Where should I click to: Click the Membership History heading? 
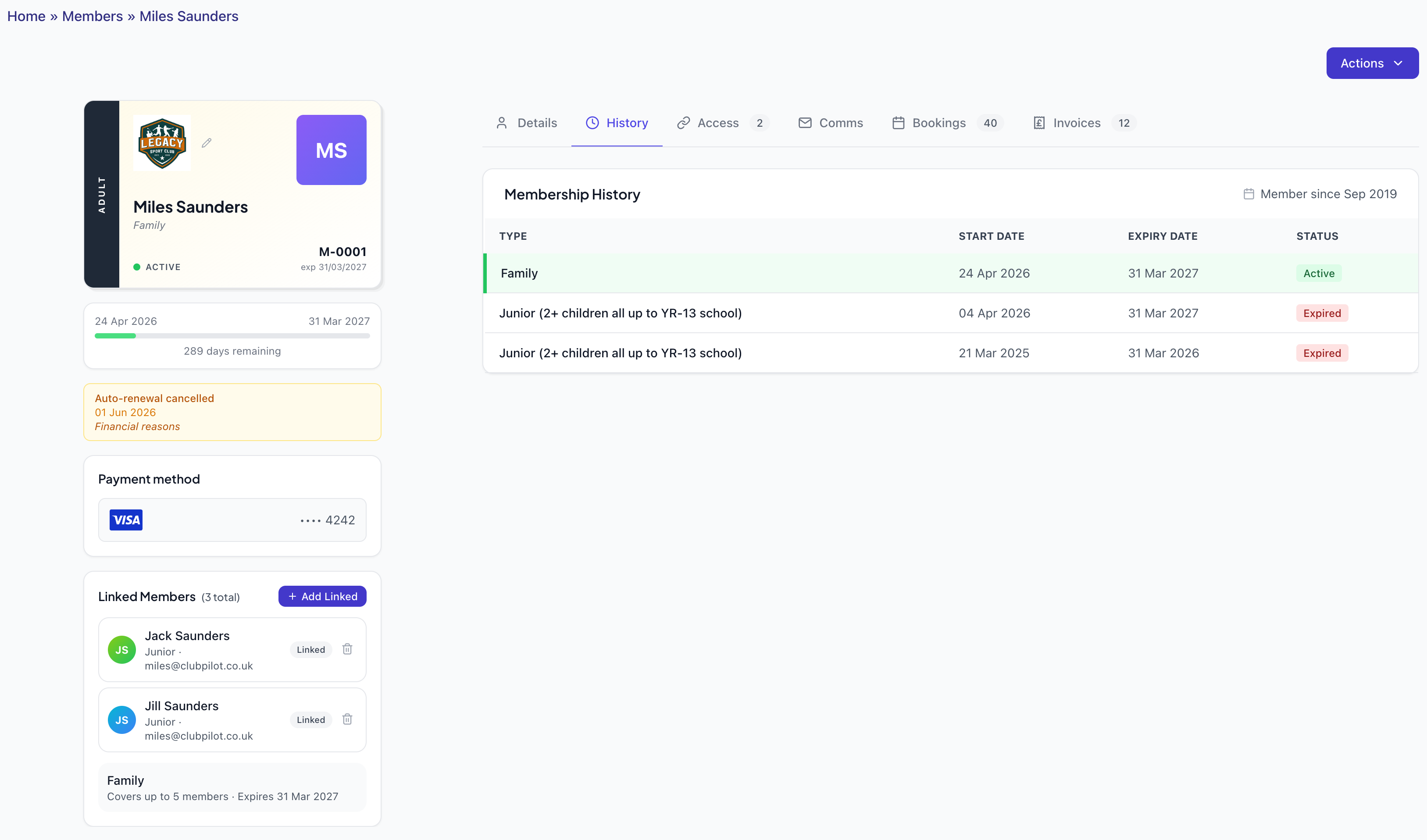pyautogui.click(x=572, y=194)
